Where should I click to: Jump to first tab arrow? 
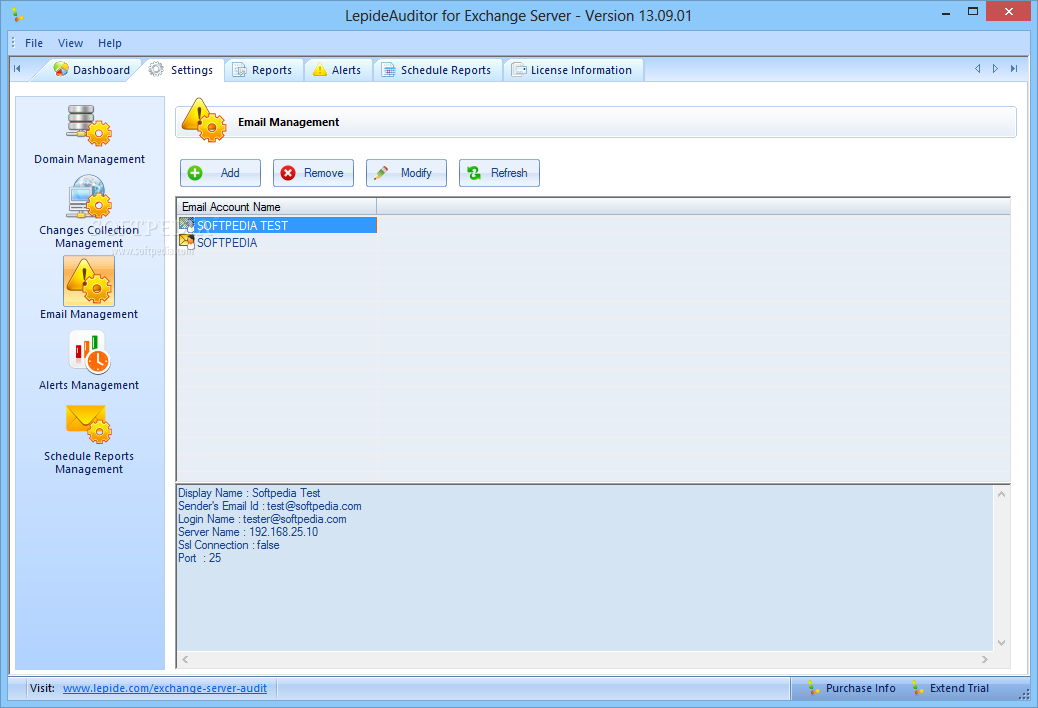17,68
